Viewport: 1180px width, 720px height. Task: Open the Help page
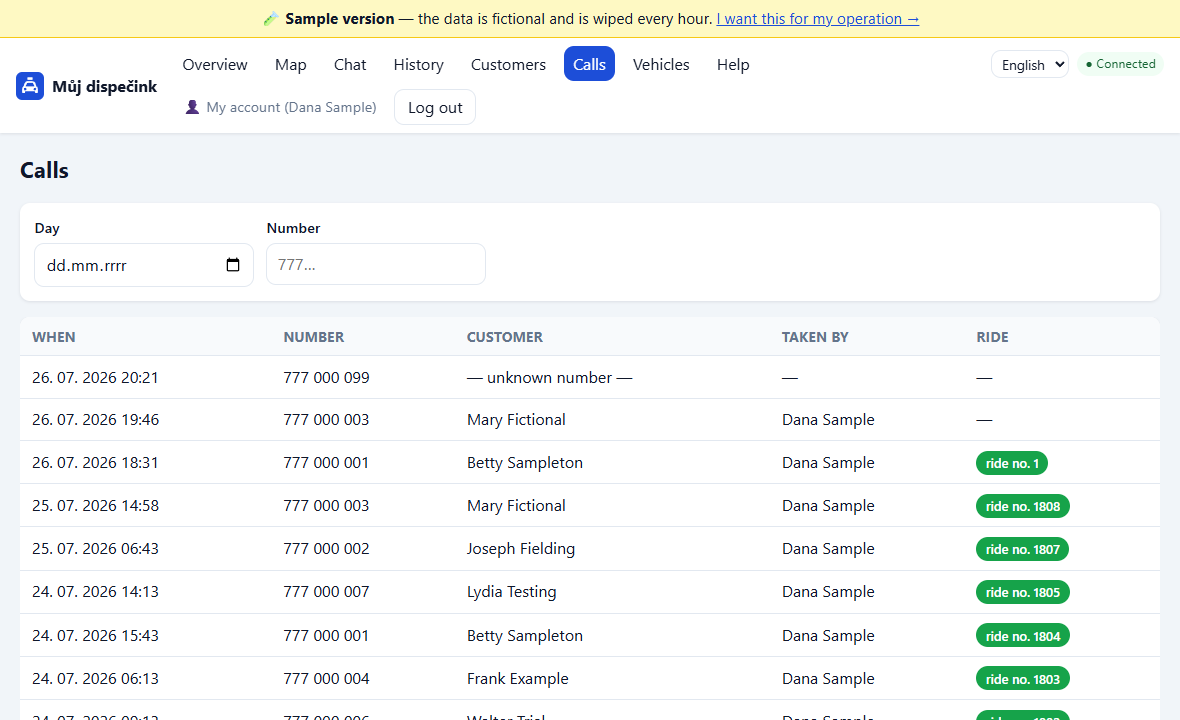pos(733,65)
